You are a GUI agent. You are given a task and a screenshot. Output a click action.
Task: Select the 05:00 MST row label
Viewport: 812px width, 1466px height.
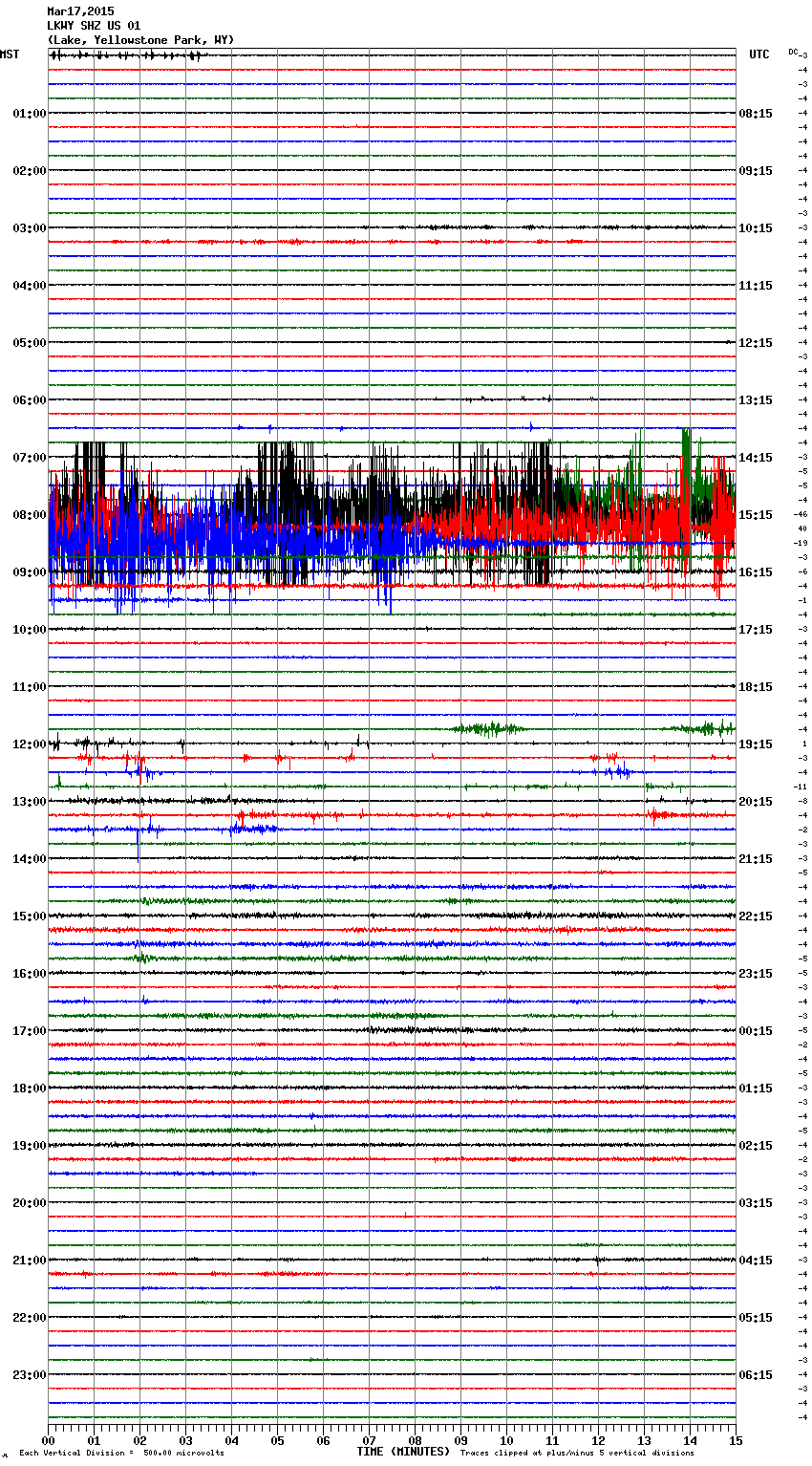click(29, 343)
